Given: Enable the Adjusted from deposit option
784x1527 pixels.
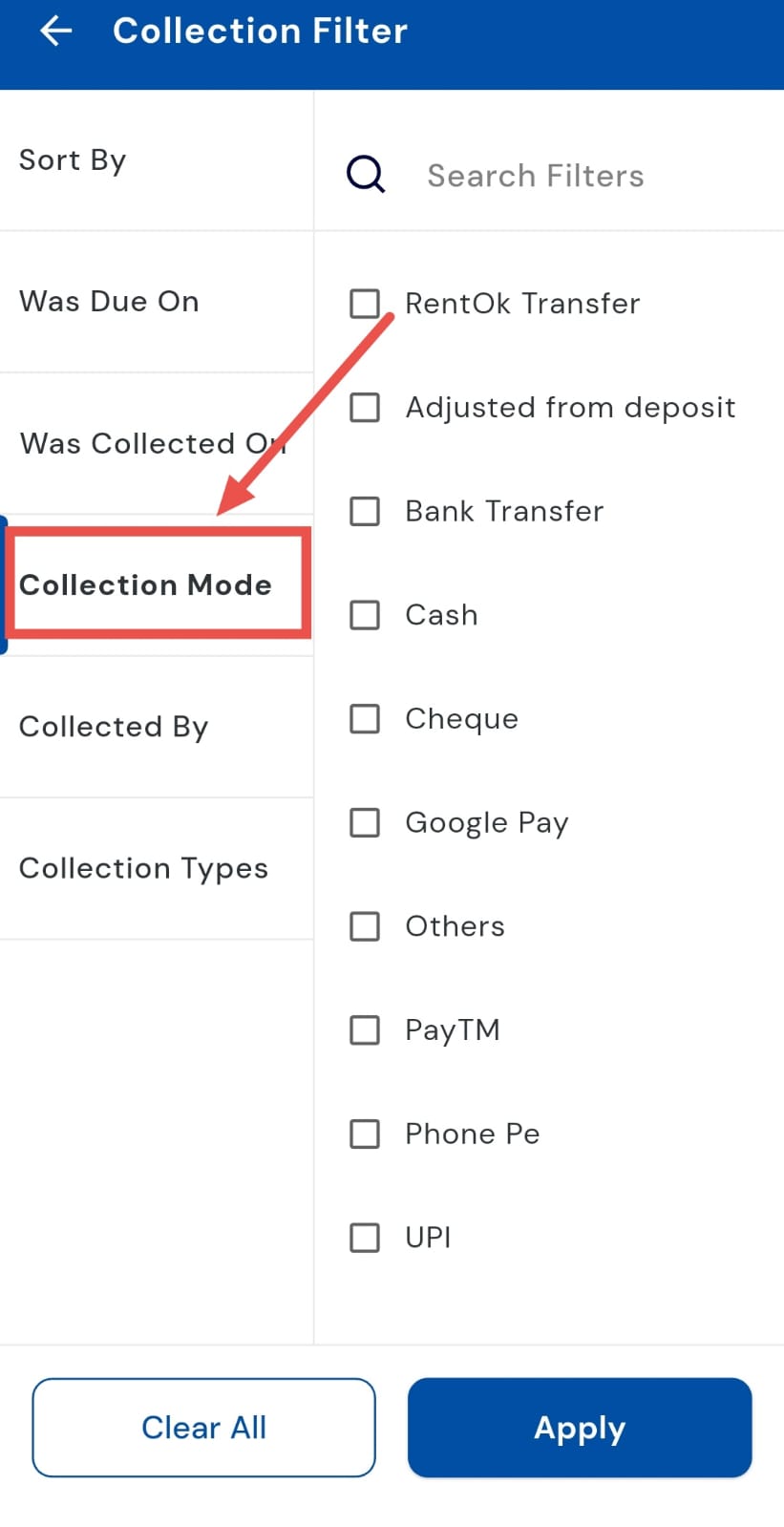Looking at the screenshot, I should tap(365, 408).
